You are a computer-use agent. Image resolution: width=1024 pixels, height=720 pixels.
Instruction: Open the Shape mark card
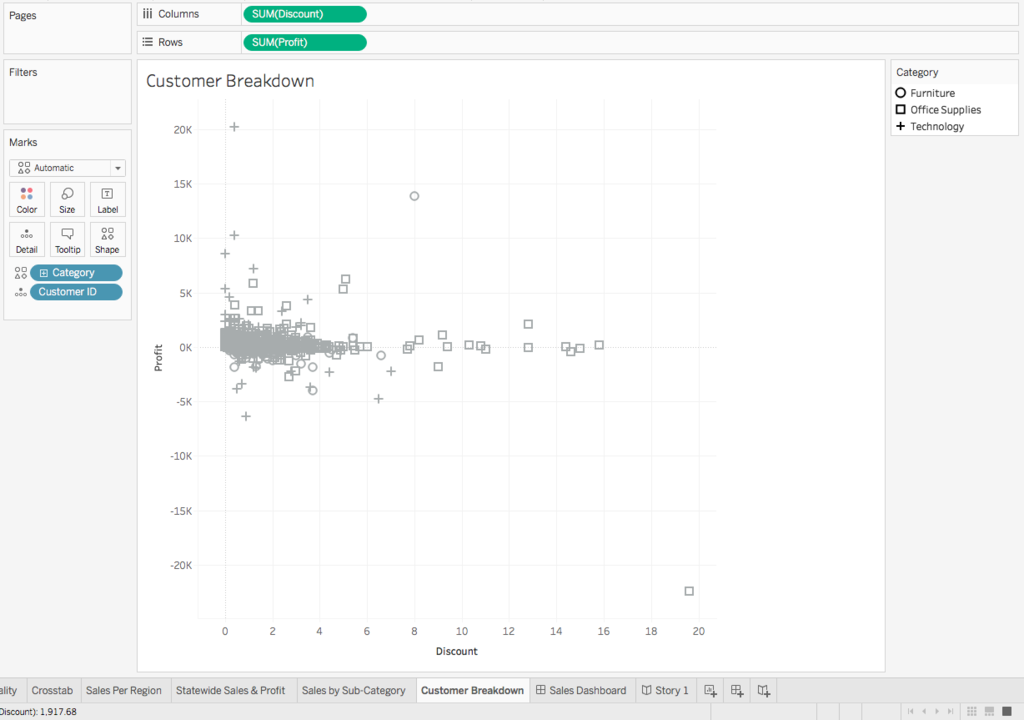pyautogui.click(x=108, y=240)
